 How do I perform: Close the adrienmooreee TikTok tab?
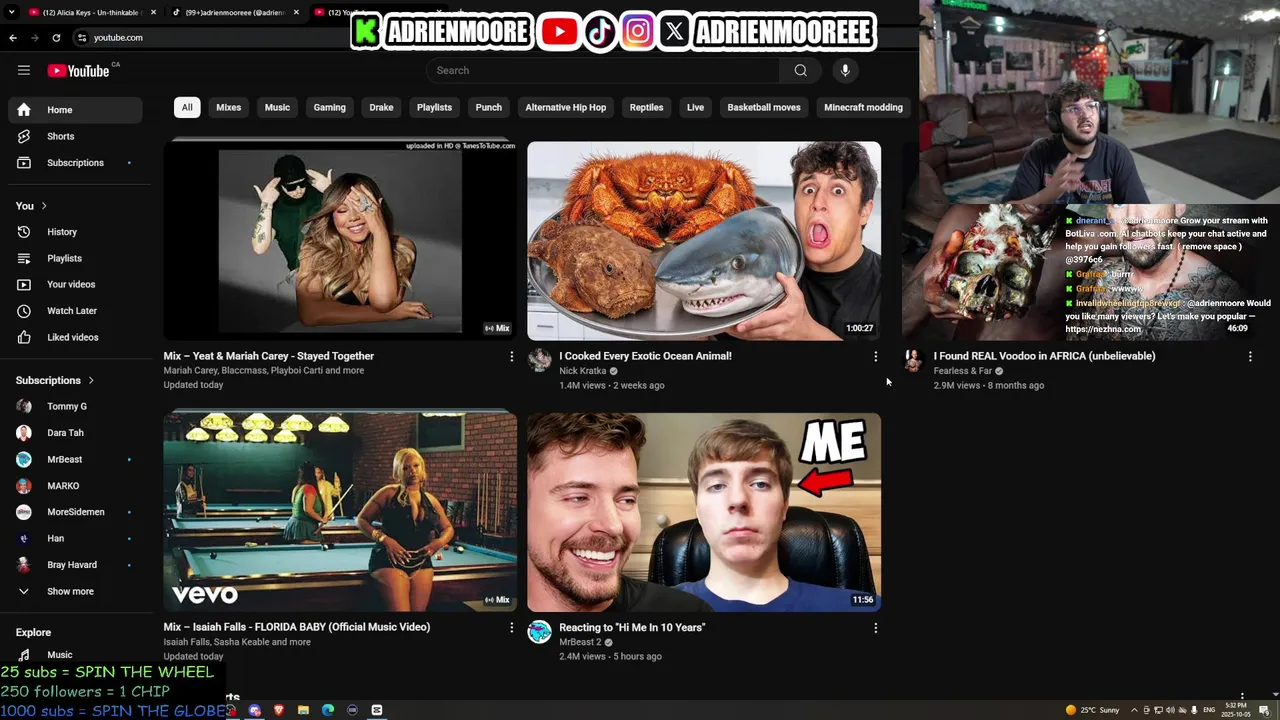click(x=296, y=12)
